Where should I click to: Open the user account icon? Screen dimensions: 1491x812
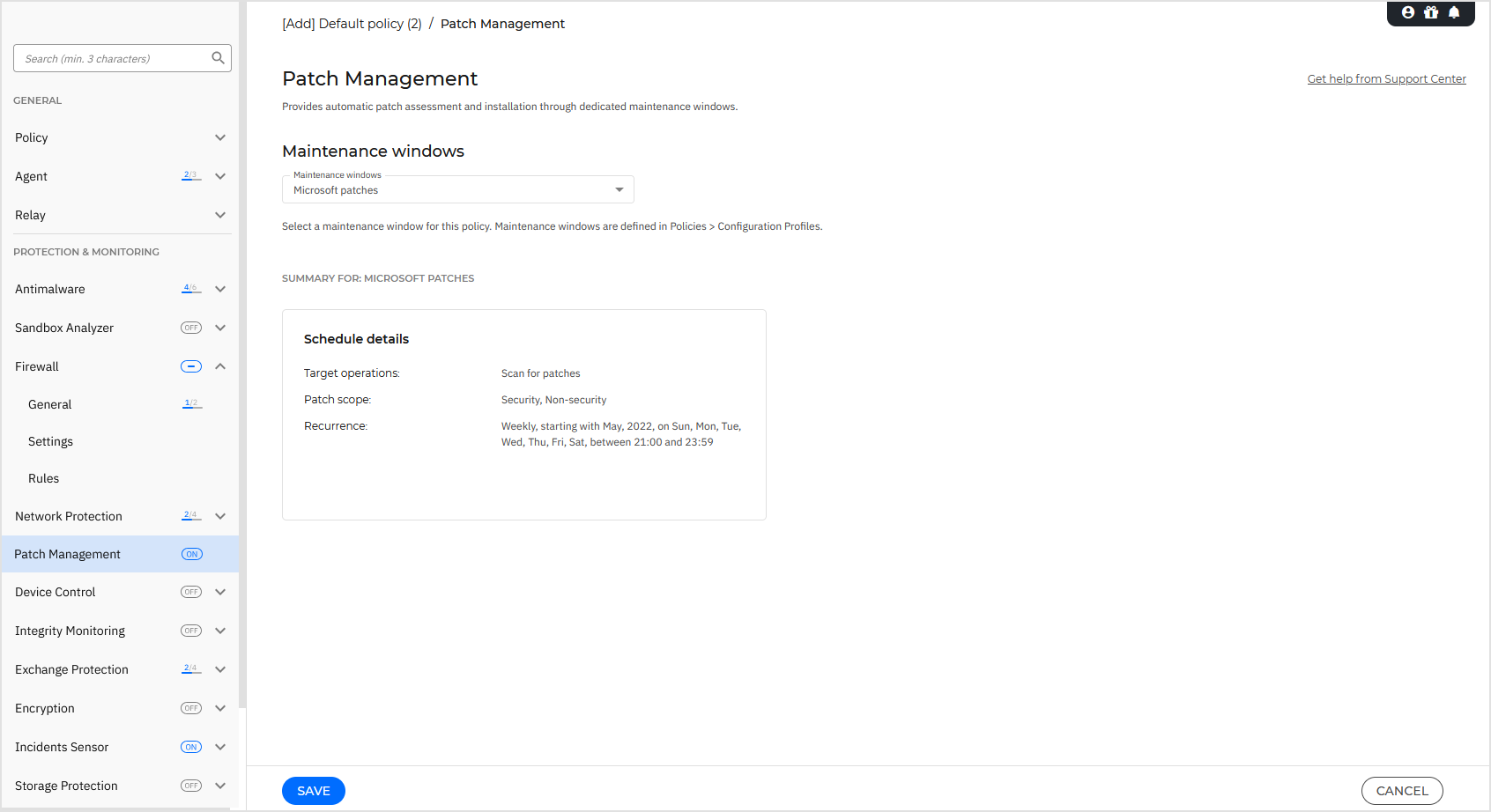click(x=1407, y=12)
